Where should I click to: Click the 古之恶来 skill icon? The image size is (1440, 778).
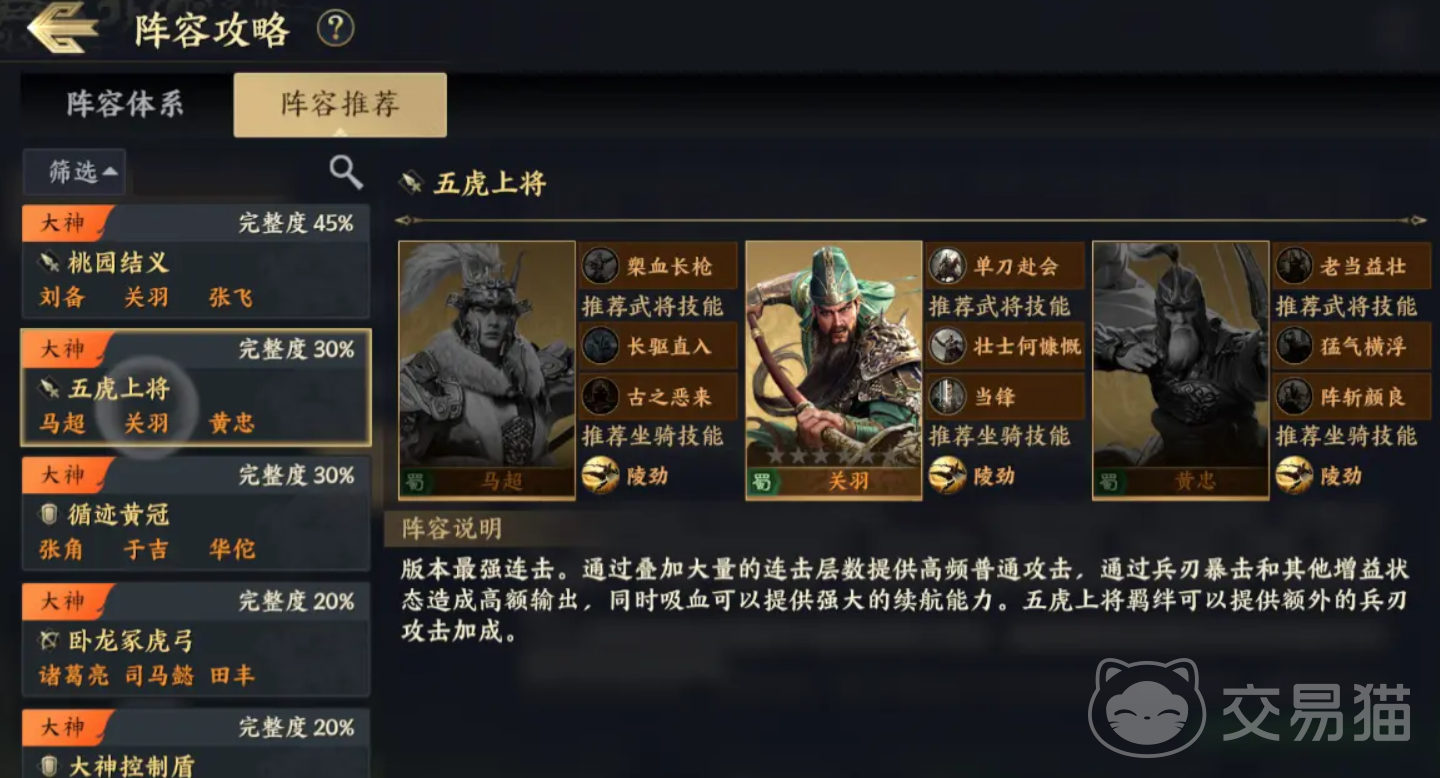[600, 396]
